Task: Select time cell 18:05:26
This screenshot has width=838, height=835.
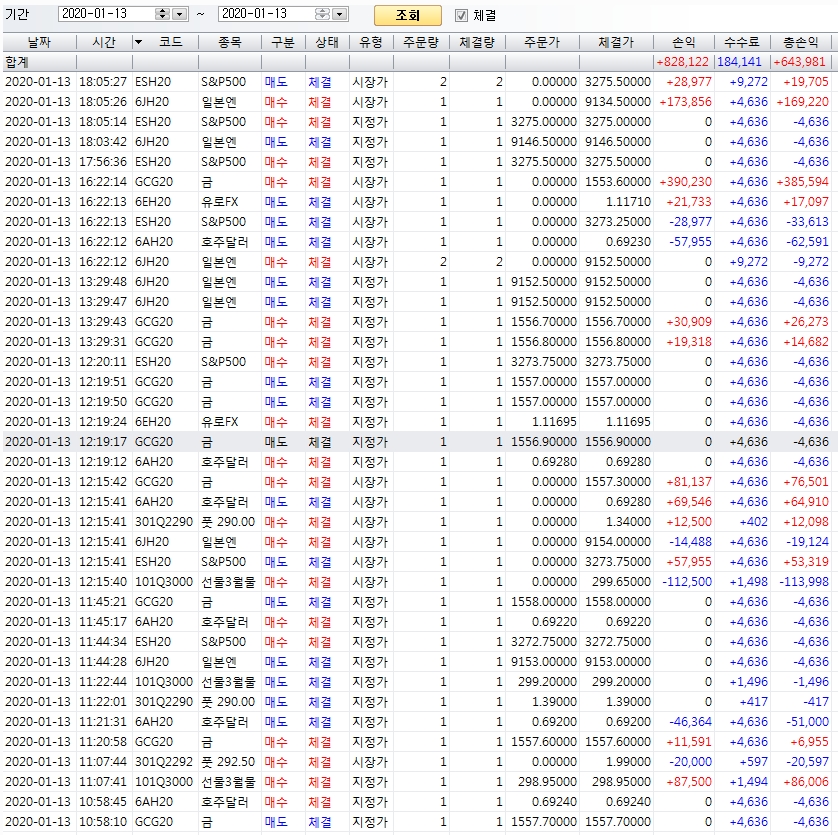Action: point(103,102)
